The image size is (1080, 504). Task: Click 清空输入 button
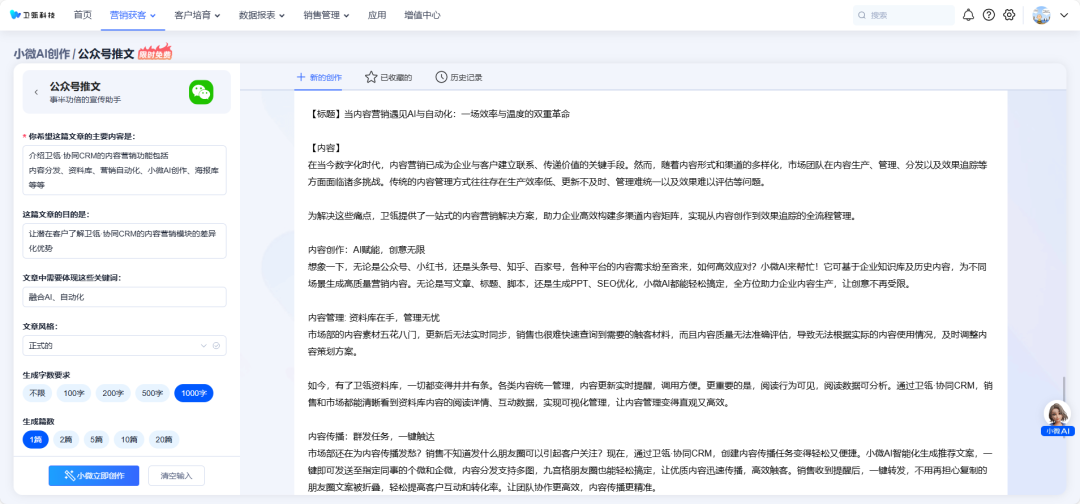pos(176,475)
